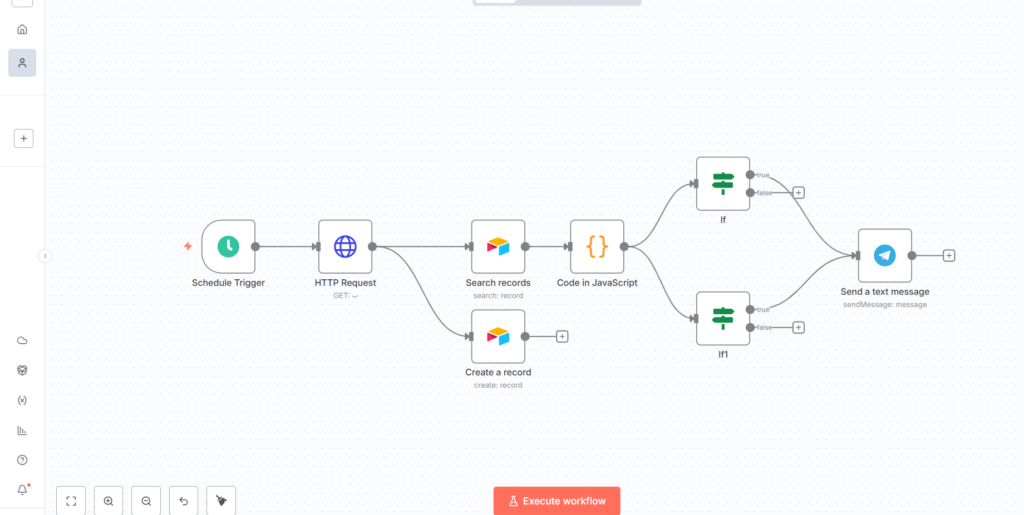Open the help question mark icon
The height and width of the screenshot is (515, 1024).
pyautogui.click(x=22, y=460)
